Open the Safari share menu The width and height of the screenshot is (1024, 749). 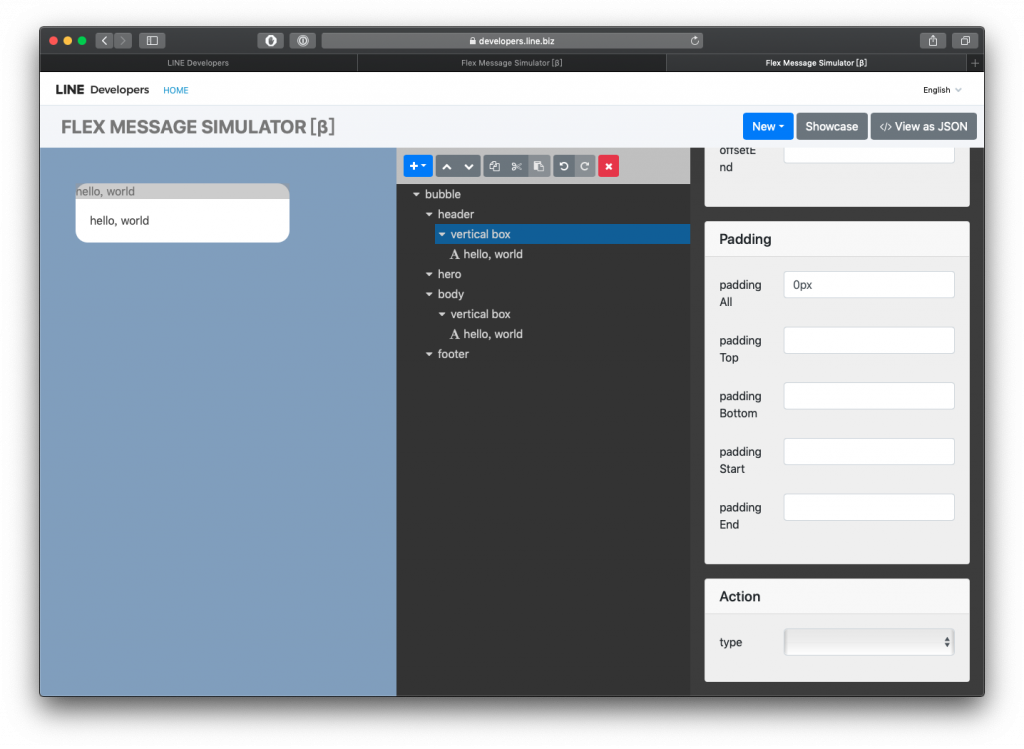click(933, 40)
